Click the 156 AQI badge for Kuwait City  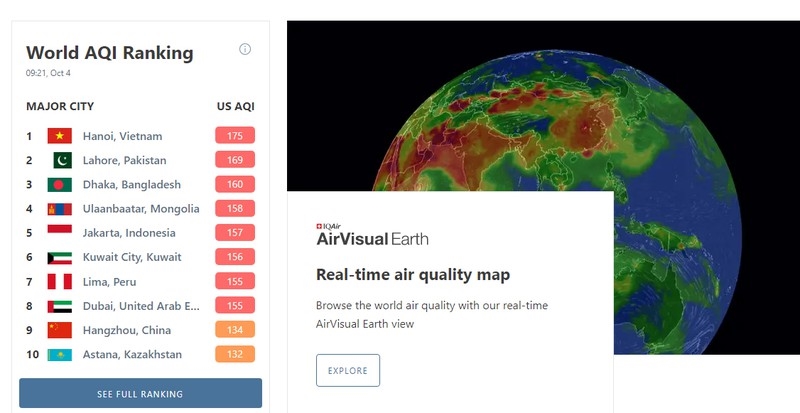(235, 257)
